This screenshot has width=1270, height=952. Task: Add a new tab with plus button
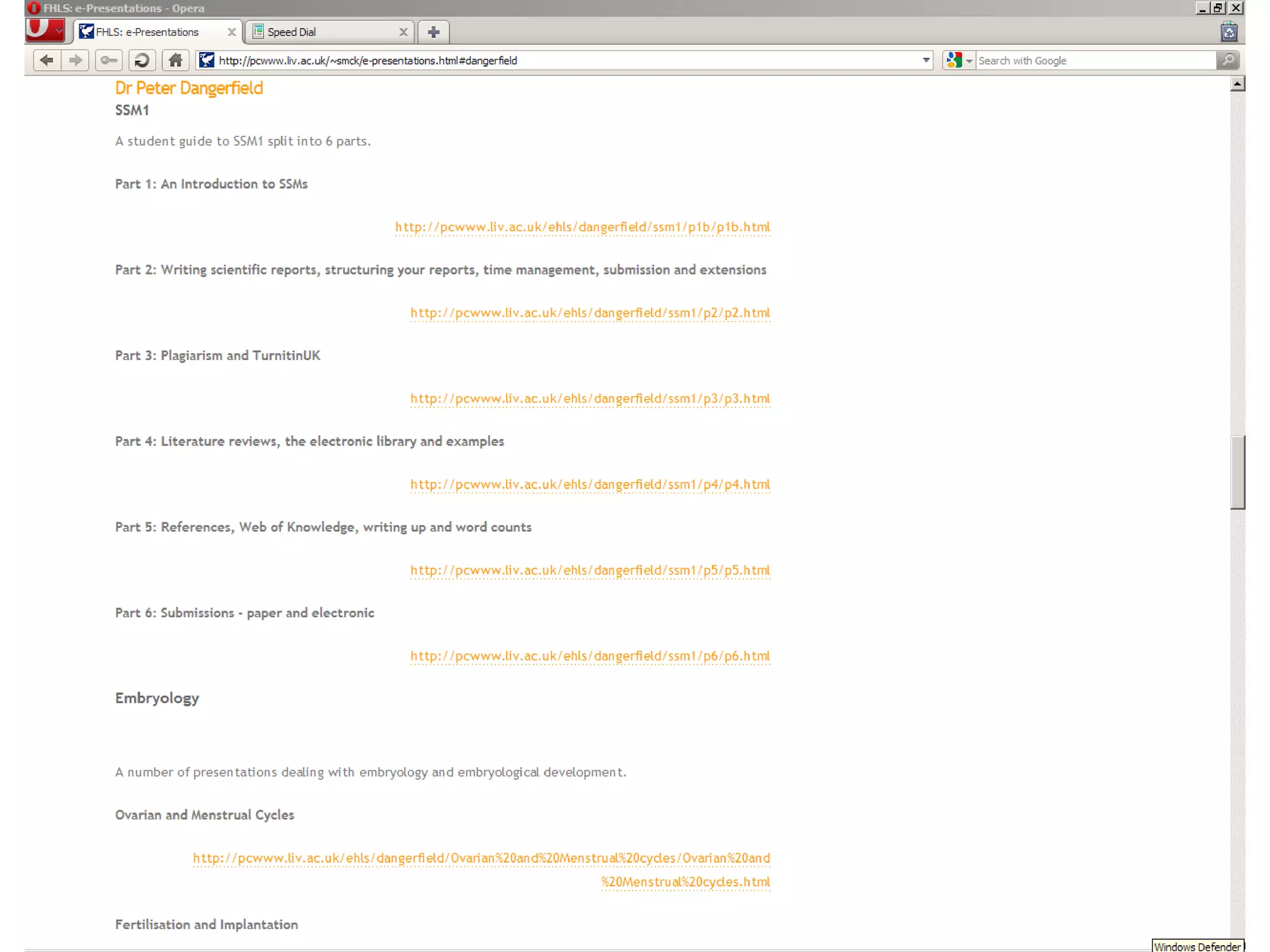point(433,32)
